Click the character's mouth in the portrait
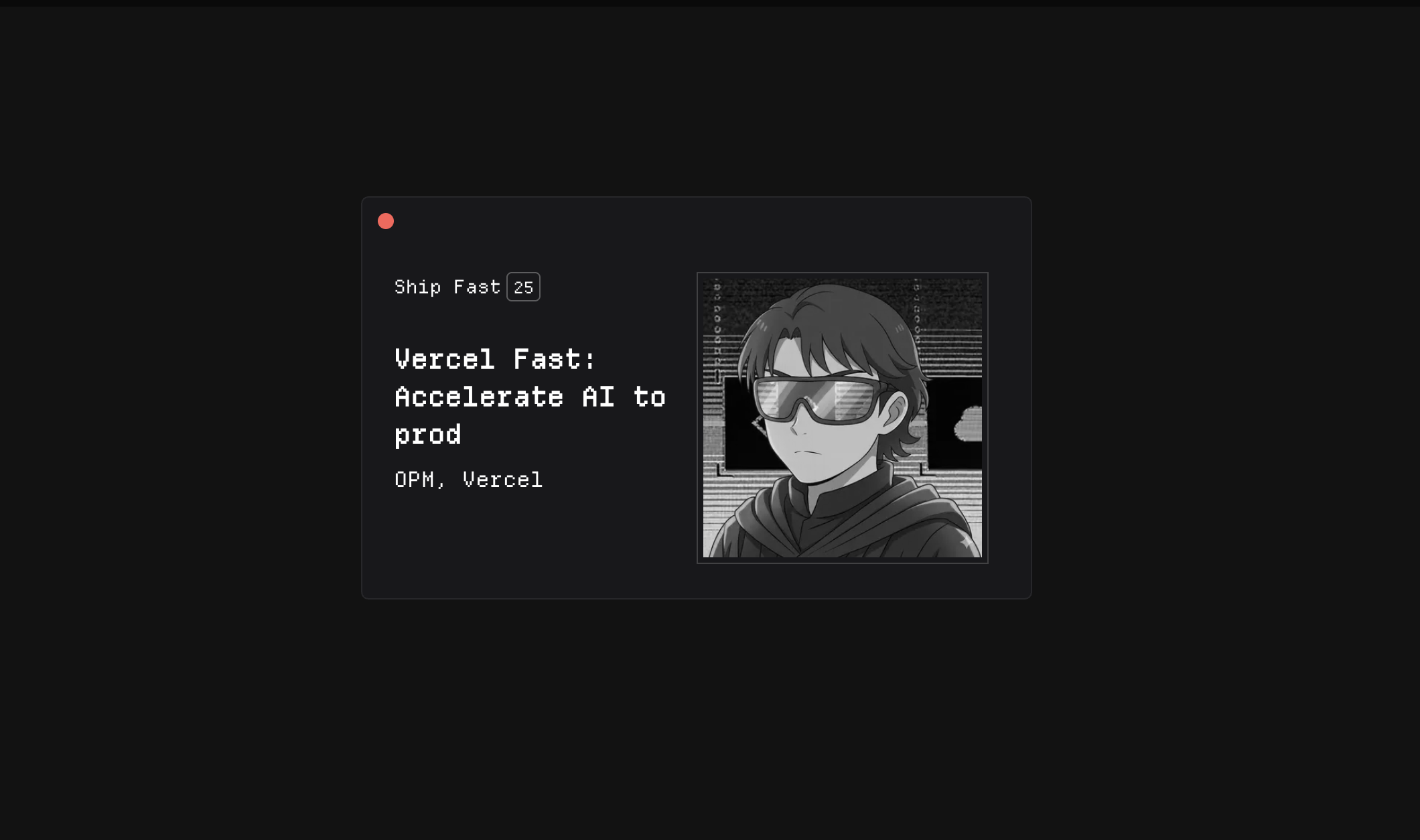Screen dimensions: 1420x840 tap(808, 451)
